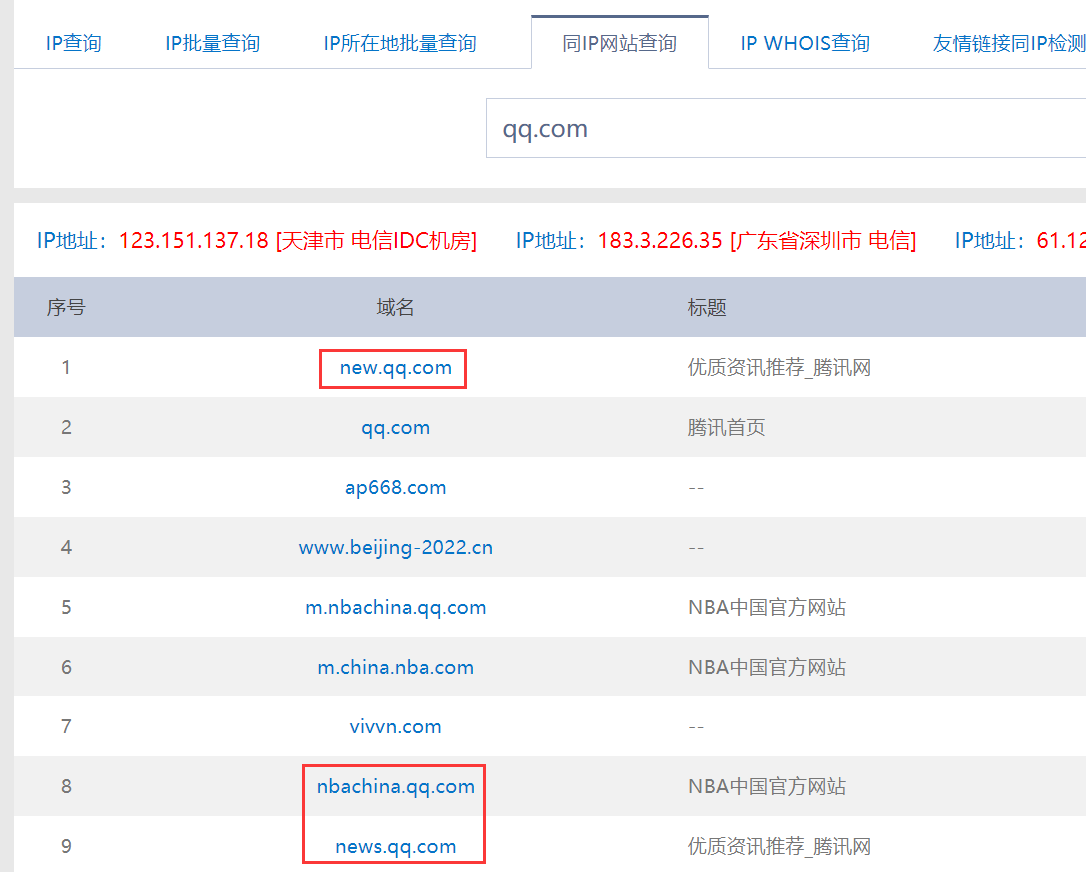
Task: Open www.beijing-2022.cn link
Action: click(x=395, y=548)
